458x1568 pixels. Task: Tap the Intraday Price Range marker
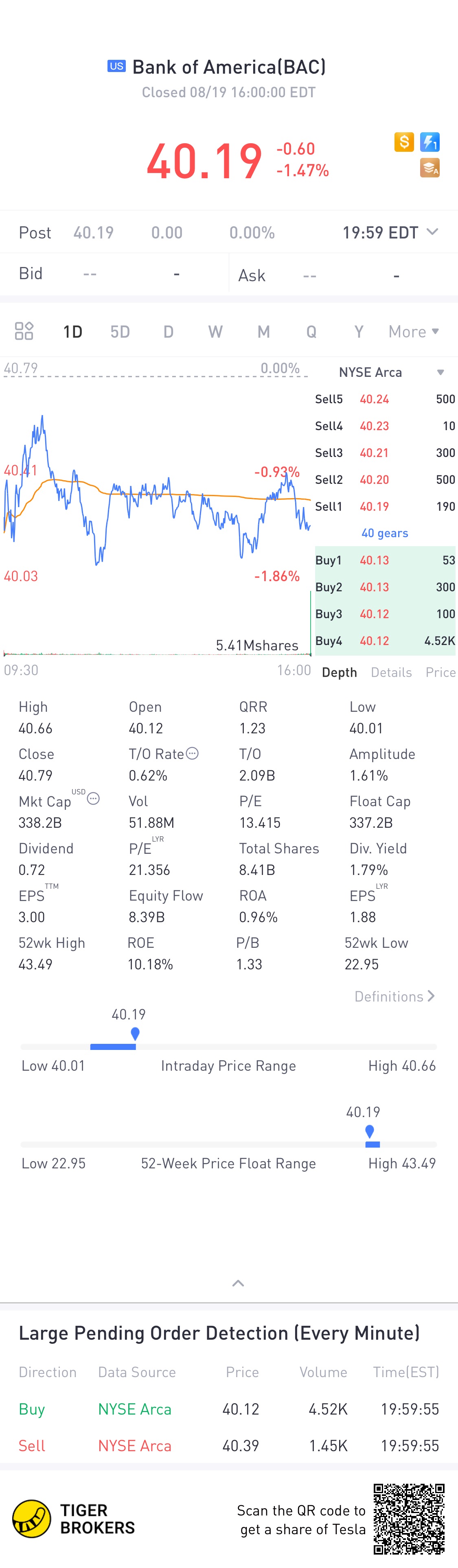(x=135, y=1034)
